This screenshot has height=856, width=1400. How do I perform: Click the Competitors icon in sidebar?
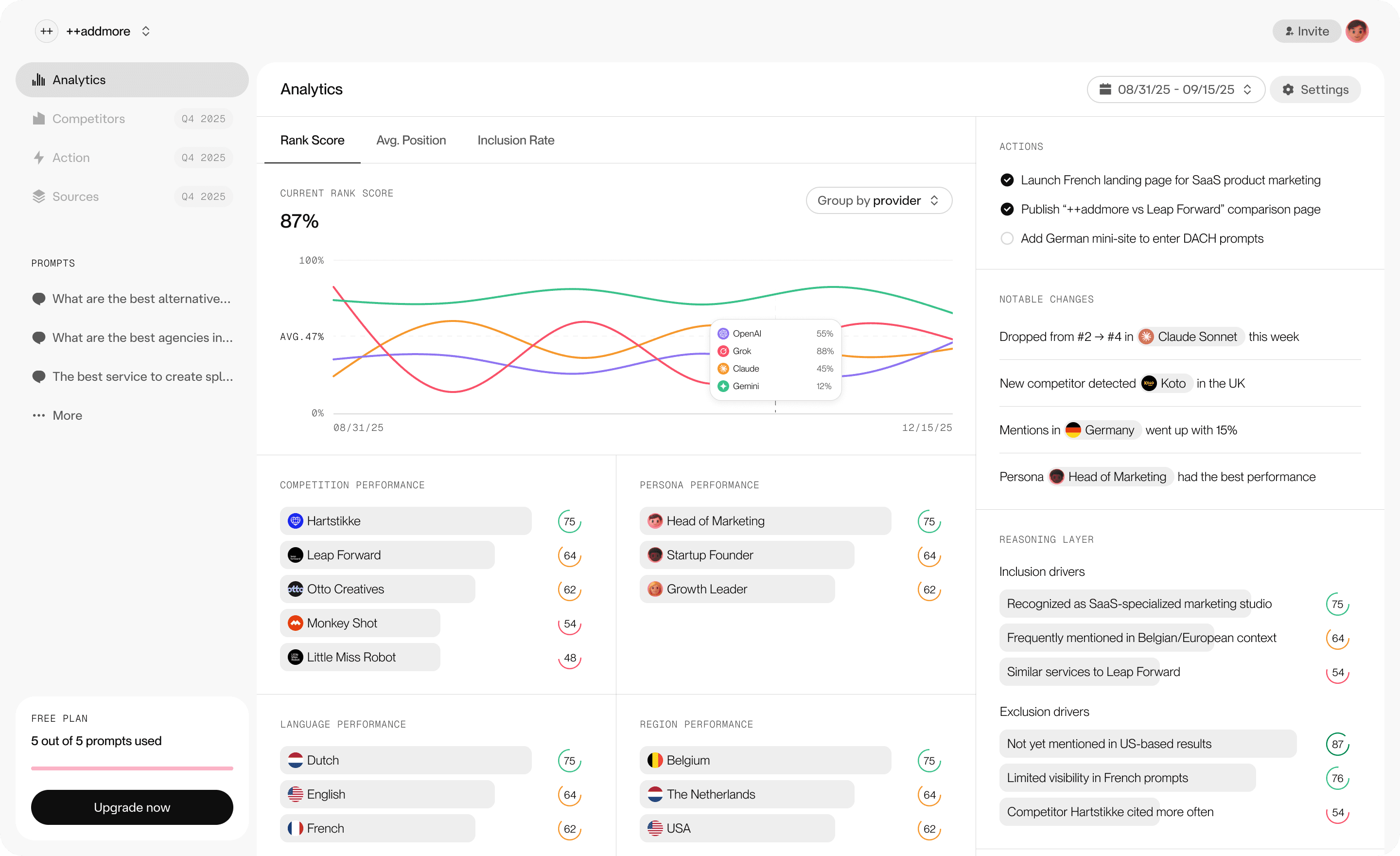tap(38, 119)
